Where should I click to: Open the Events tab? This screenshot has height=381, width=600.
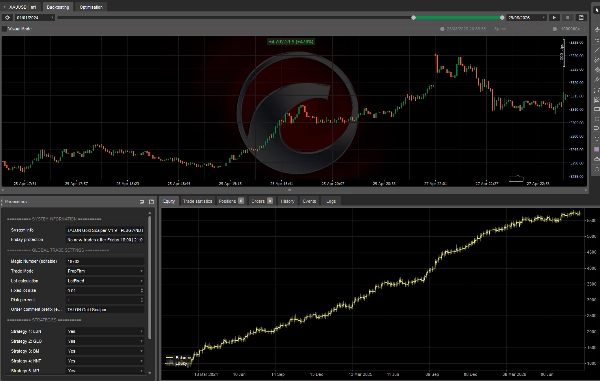309,201
